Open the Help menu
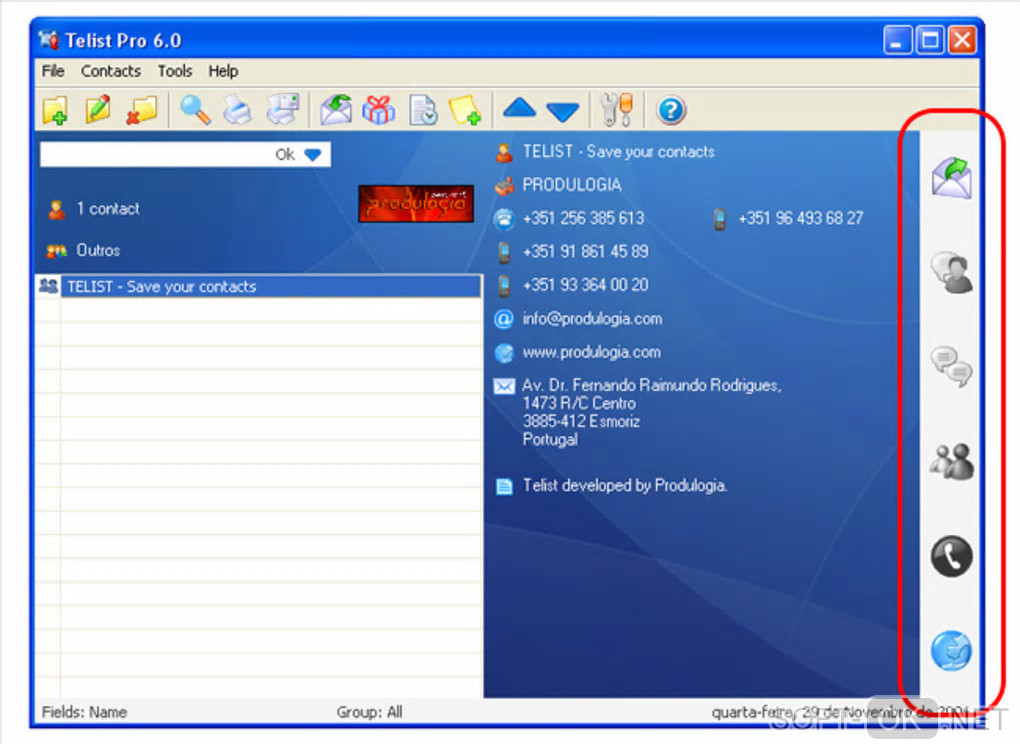This screenshot has width=1020, height=744. tap(223, 71)
